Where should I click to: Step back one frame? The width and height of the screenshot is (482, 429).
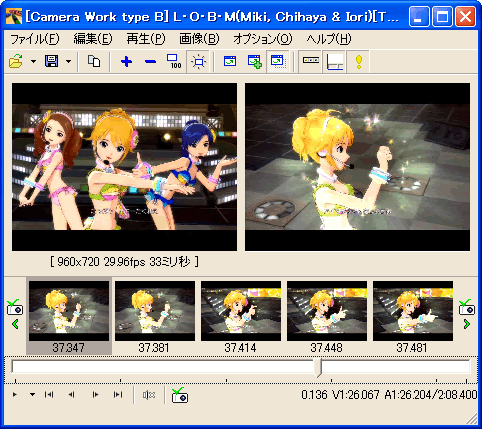click(x=71, y=395)
